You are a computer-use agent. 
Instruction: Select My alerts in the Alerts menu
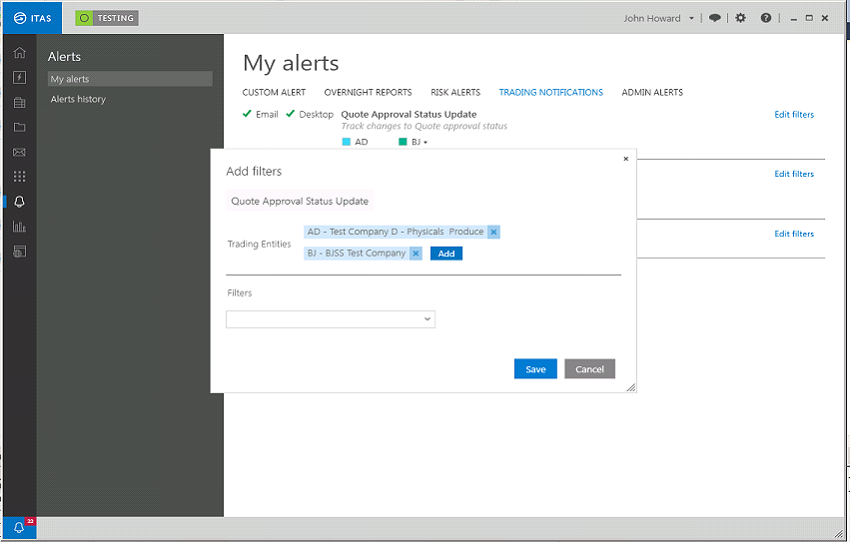(130, 79)
